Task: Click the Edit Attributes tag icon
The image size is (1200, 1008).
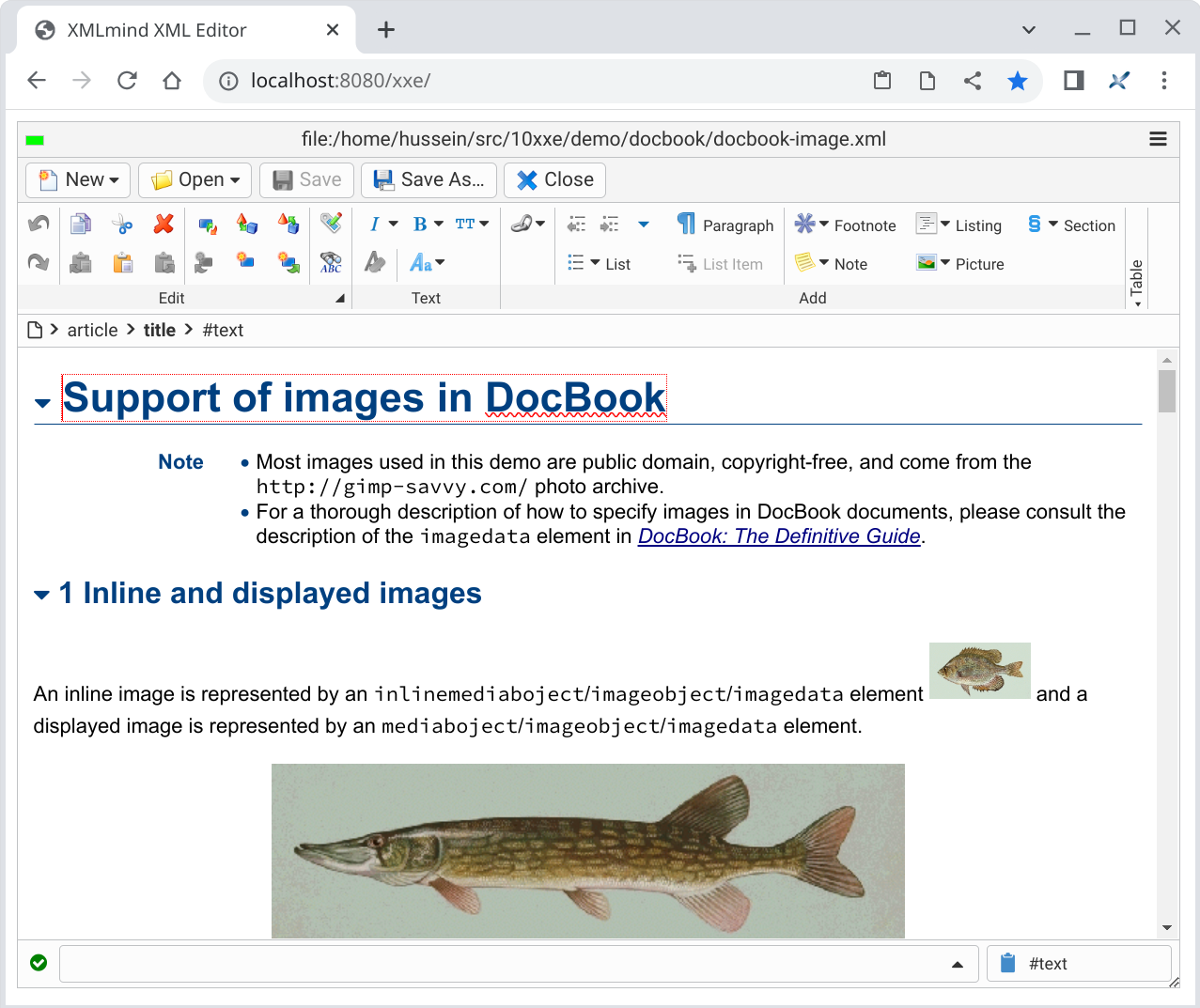Action: pyautogui.click(x=331, y=224)
